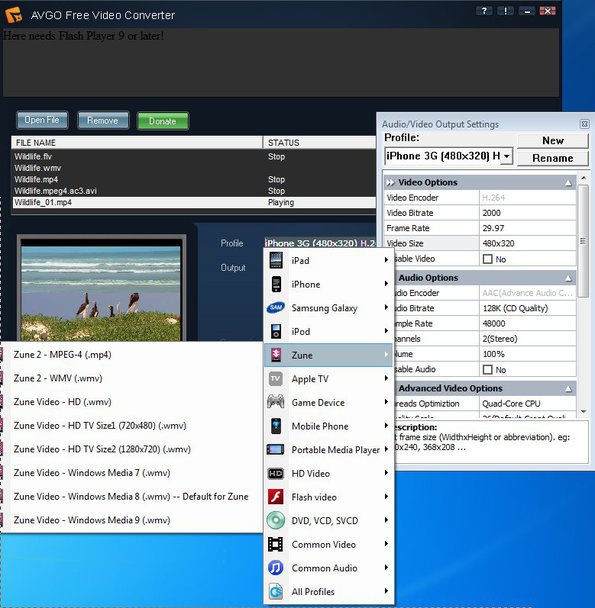Close the Audio/Video Output Settings panel
Image resolution: width=595 pixels, height=608 pixels.
pyautogui.click(x=584, y=124)
